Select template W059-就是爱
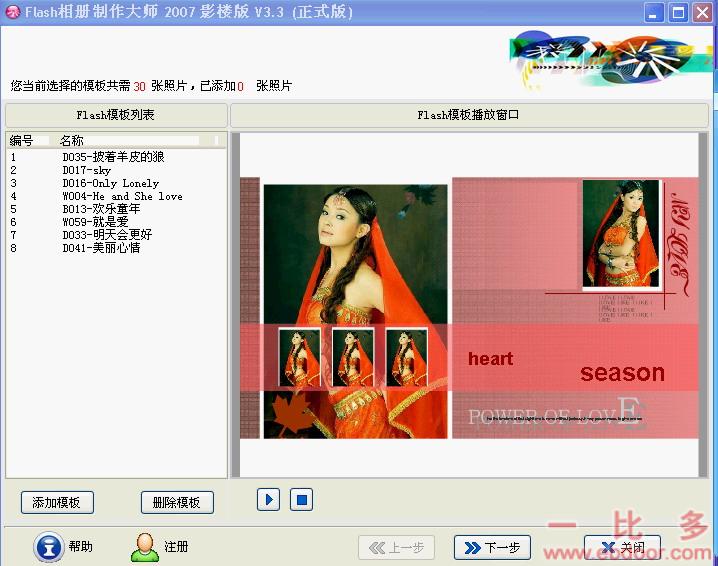The height and width of the screenshot is (566, 718). [x=95, y=222]
